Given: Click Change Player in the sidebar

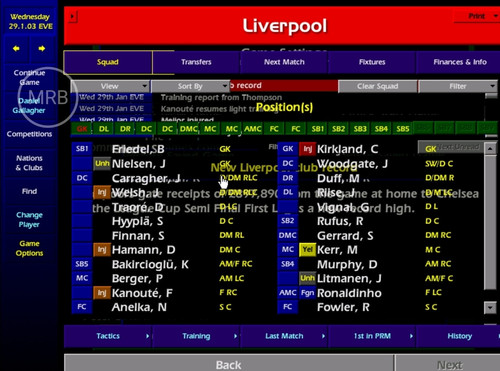Looking at the screenshot, I should click(29, 220).
